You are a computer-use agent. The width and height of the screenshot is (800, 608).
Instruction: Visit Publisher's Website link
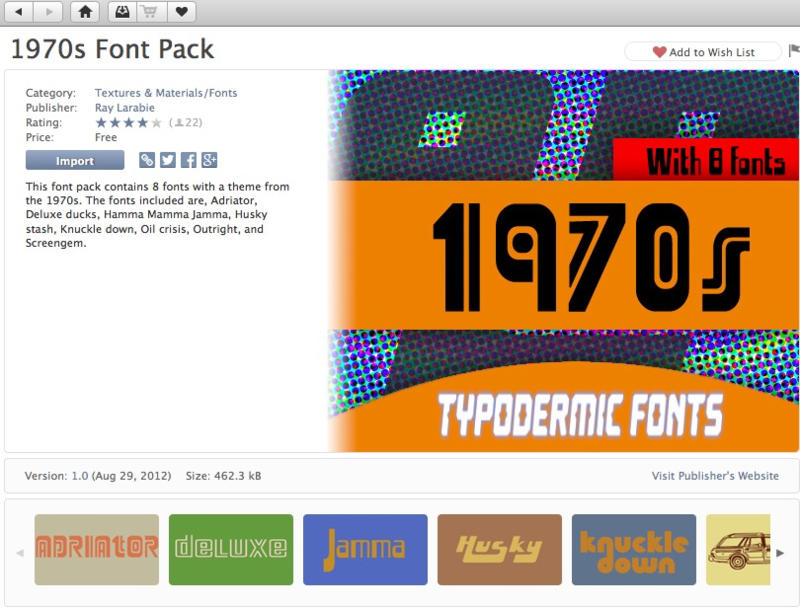coord(715,476)
